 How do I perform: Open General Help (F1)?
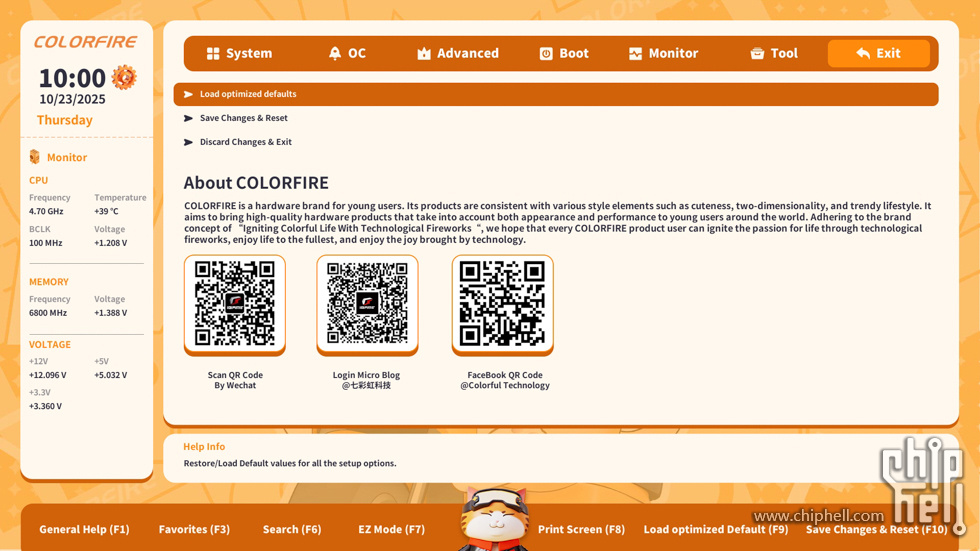pos(84,529)
